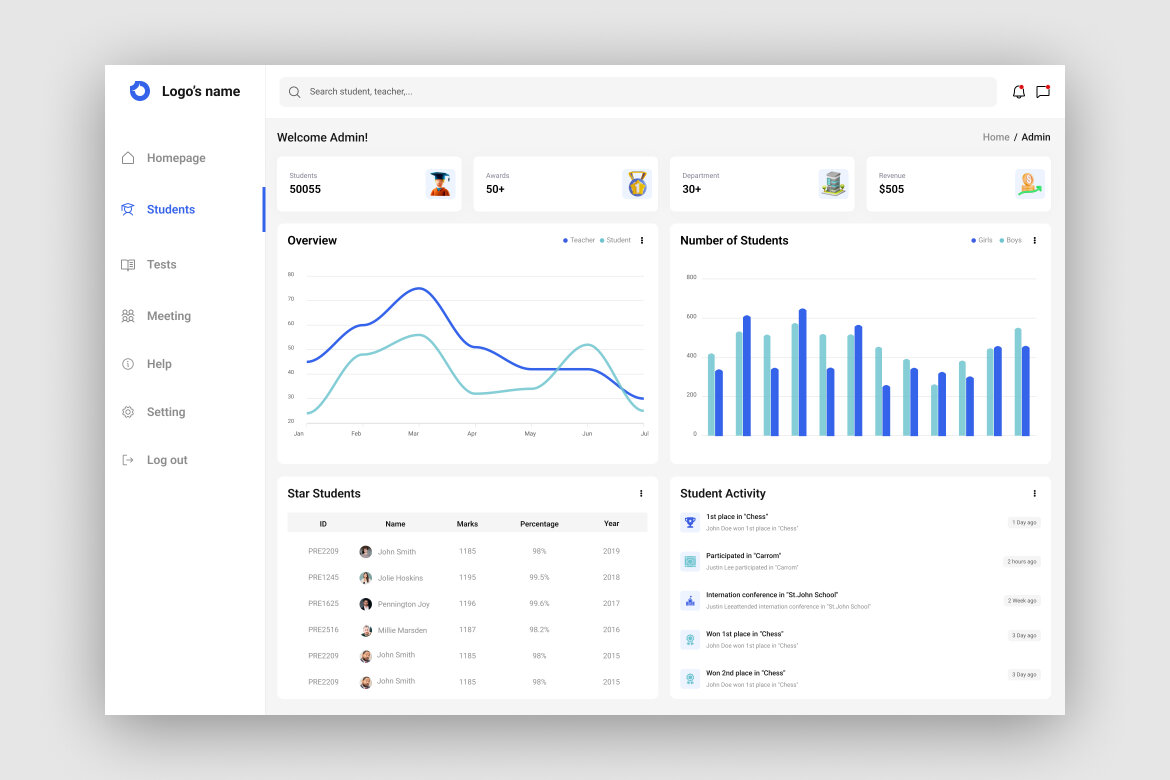Click the Log out button
Screen dimensions: 1170x780
pyautogui.click(x=166, y=459)
